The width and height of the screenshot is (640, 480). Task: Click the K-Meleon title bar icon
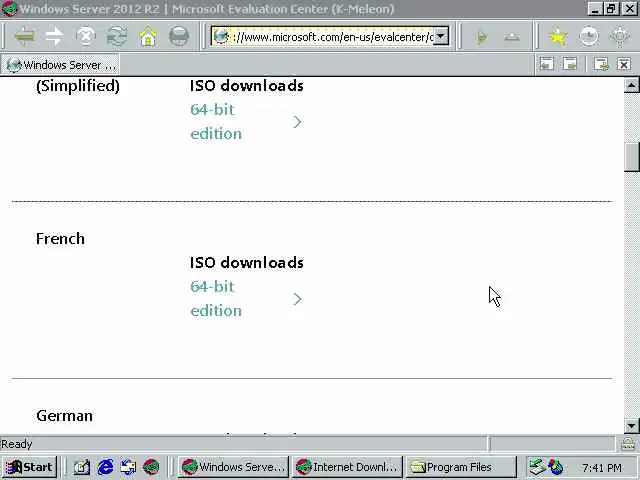pyautogui.click(x=9, y=9)
